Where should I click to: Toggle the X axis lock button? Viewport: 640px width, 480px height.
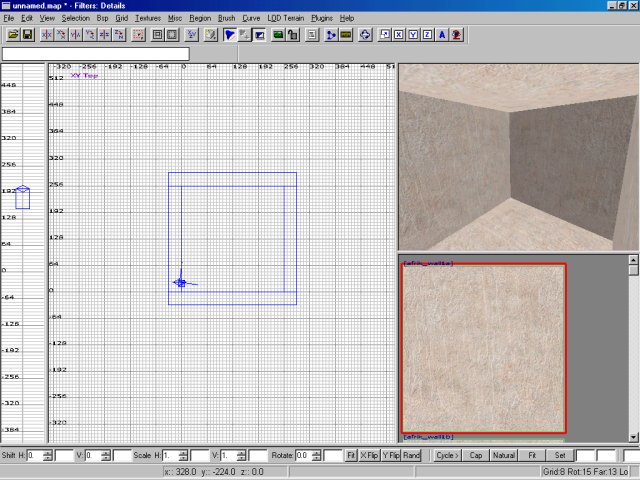pos(399,34)
